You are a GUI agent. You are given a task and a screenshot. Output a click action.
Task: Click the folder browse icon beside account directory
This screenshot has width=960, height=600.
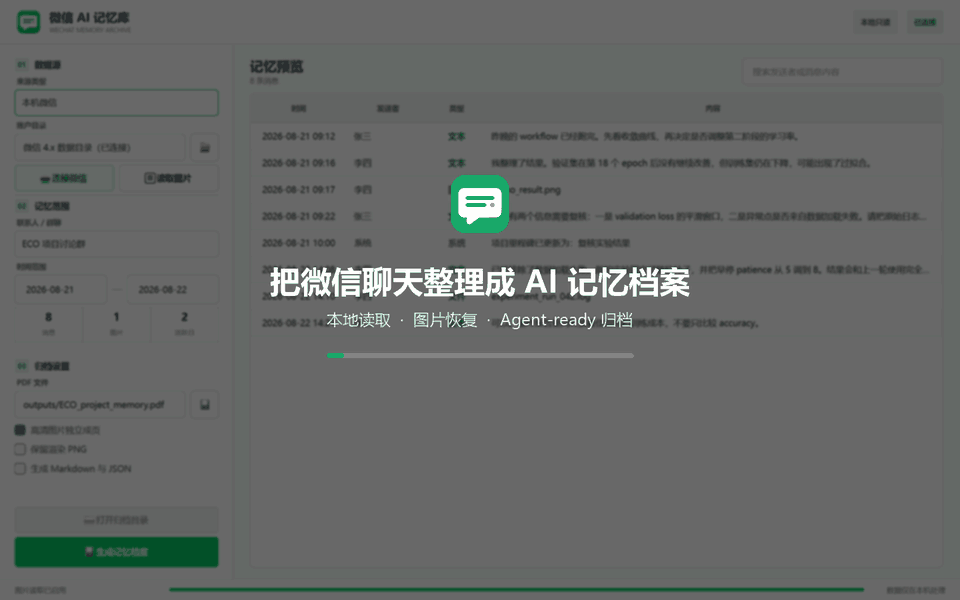[204, 148]
